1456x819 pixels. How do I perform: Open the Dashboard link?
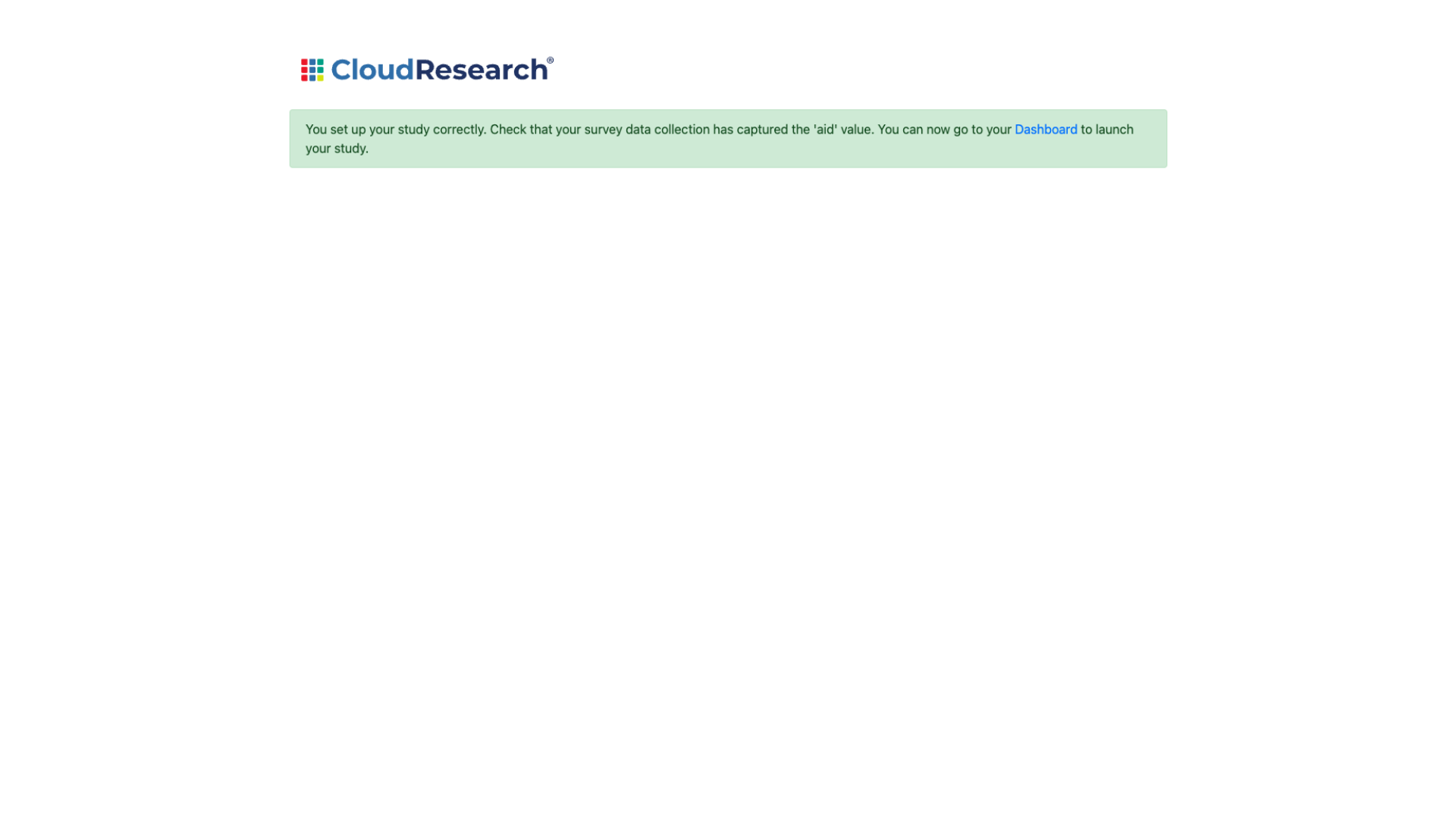pos(1046,130)
